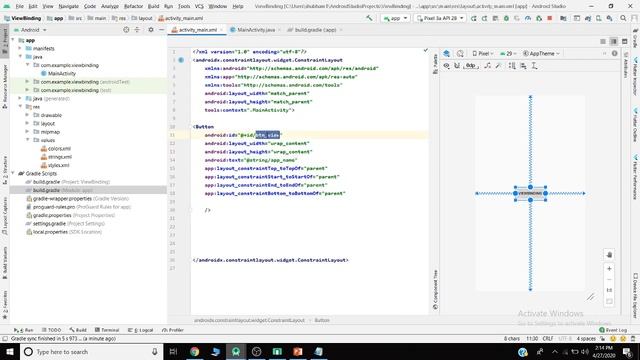The height and width of the screenshot is (360, 640).
Task: Click the Pack icon in design toolbar
Action: pyautogui.click(x=512, y=65)
